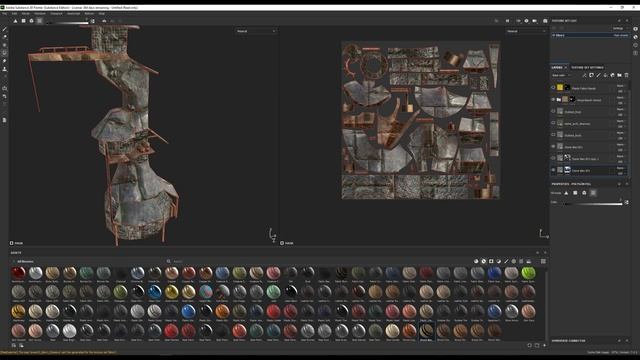Click the document icon at bottom of left toolbar
Screen dimensions: 640x360
(4, 120)
